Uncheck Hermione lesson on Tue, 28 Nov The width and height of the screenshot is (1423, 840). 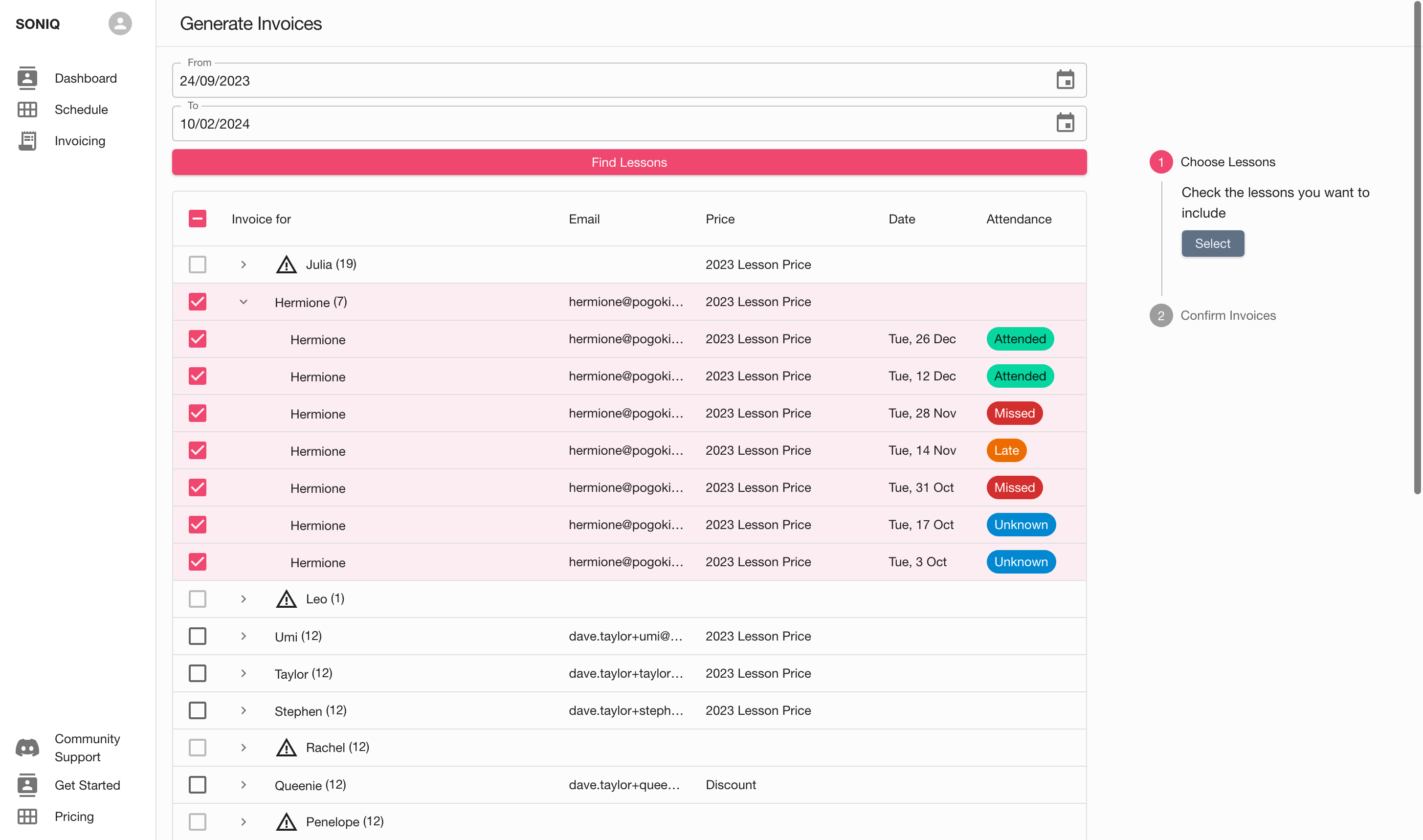197,413
